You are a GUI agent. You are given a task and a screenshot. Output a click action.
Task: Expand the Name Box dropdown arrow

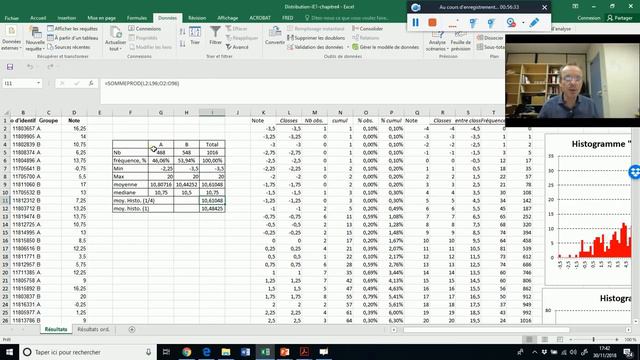(38, 83)
